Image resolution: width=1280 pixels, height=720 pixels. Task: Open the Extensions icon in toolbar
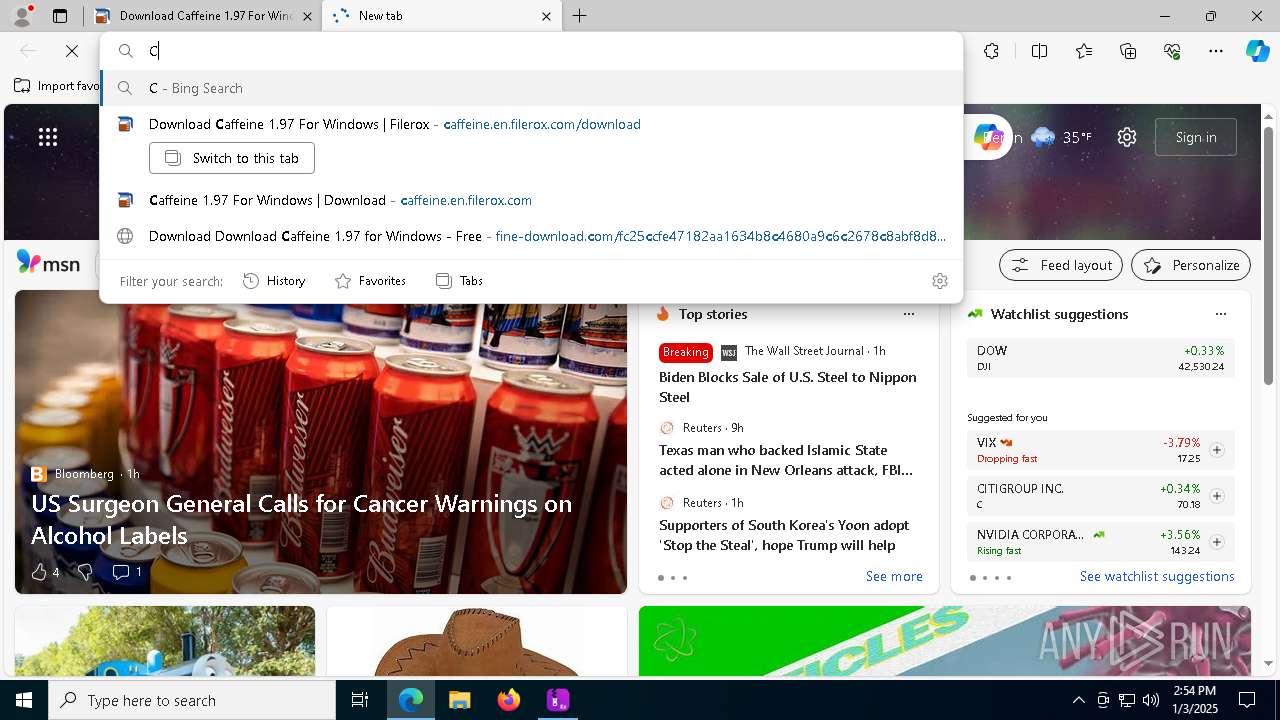[x=991, y=51]
